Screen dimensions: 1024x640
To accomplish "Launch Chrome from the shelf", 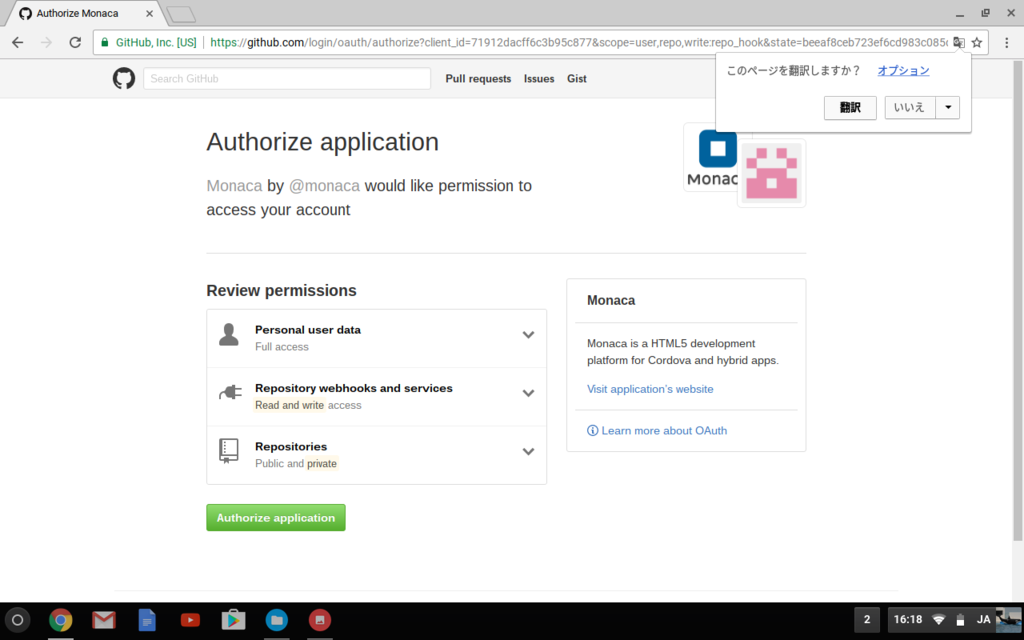I will coord(60,620).
